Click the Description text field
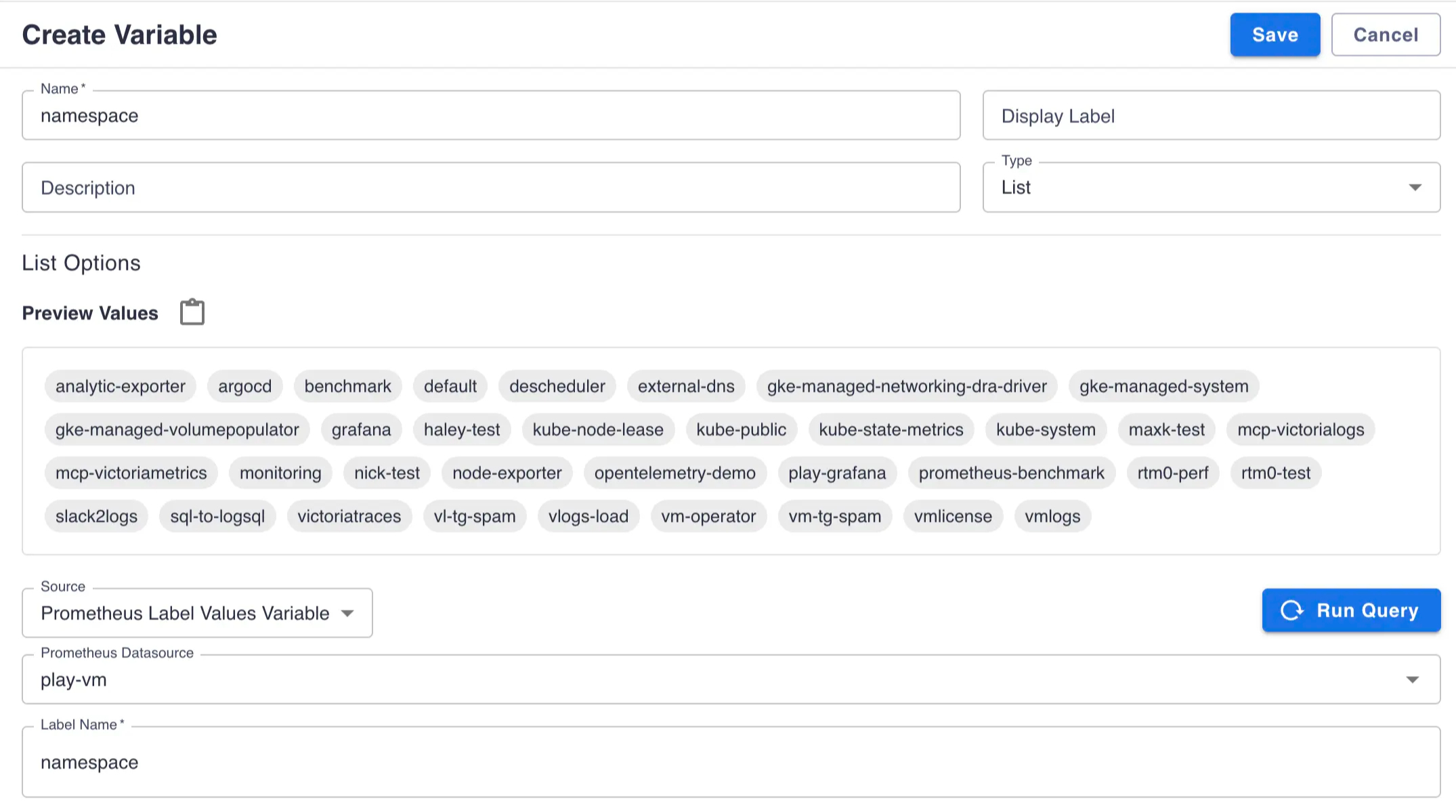This screenshot has height=812, width=1456. [491, 188]
